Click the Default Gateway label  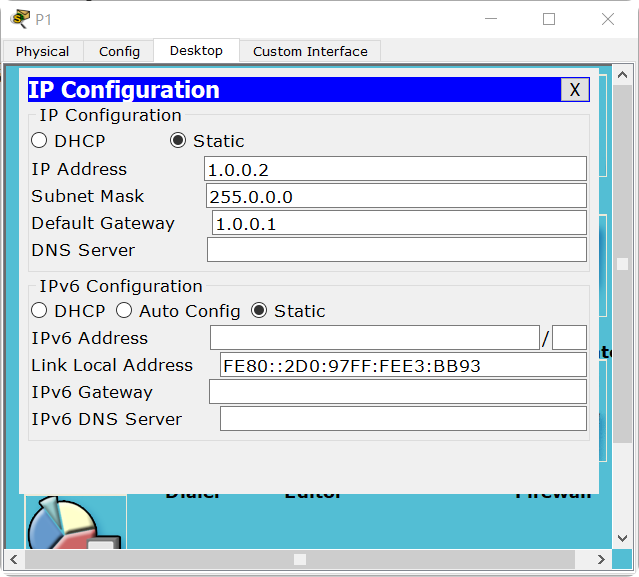click(103, 223)
